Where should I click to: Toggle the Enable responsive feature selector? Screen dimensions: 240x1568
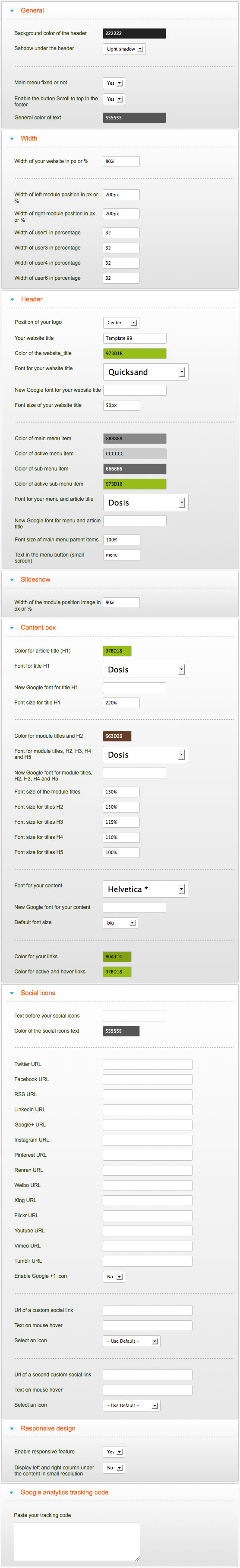(x=114, y=1452)
